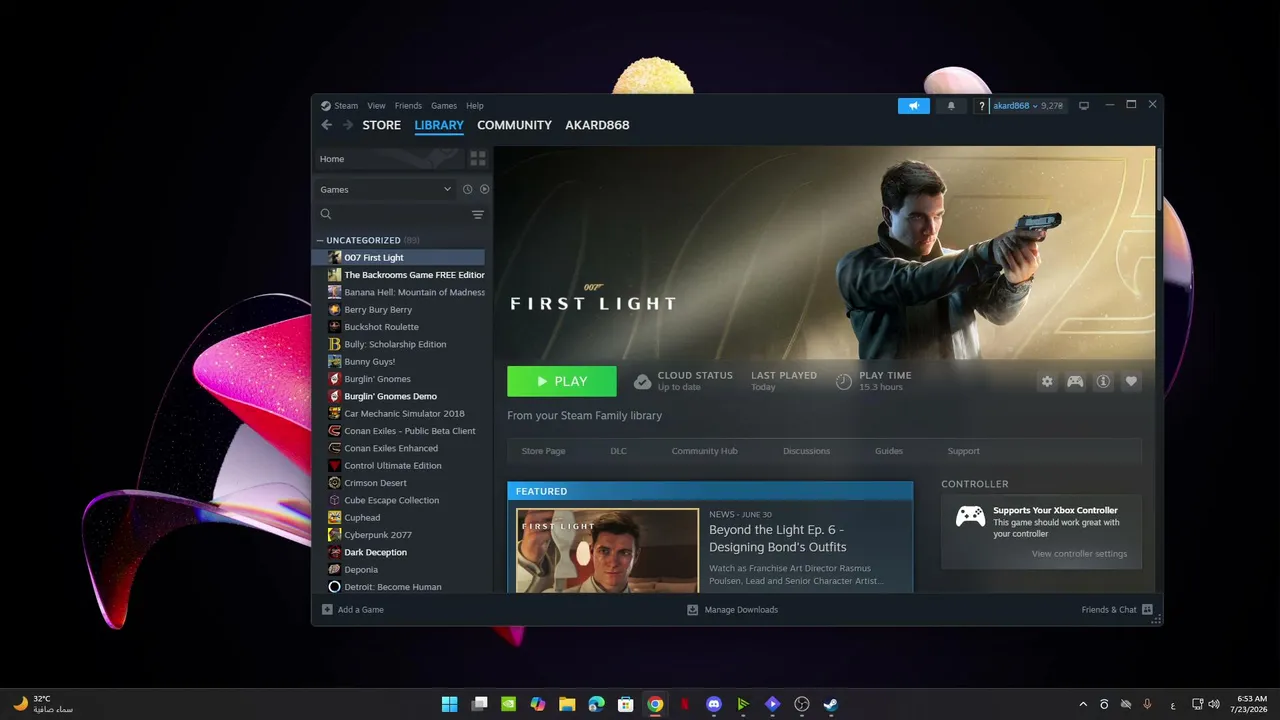Collapse the Uncategorized category
1280x720 pixels.
click(320, 240)
